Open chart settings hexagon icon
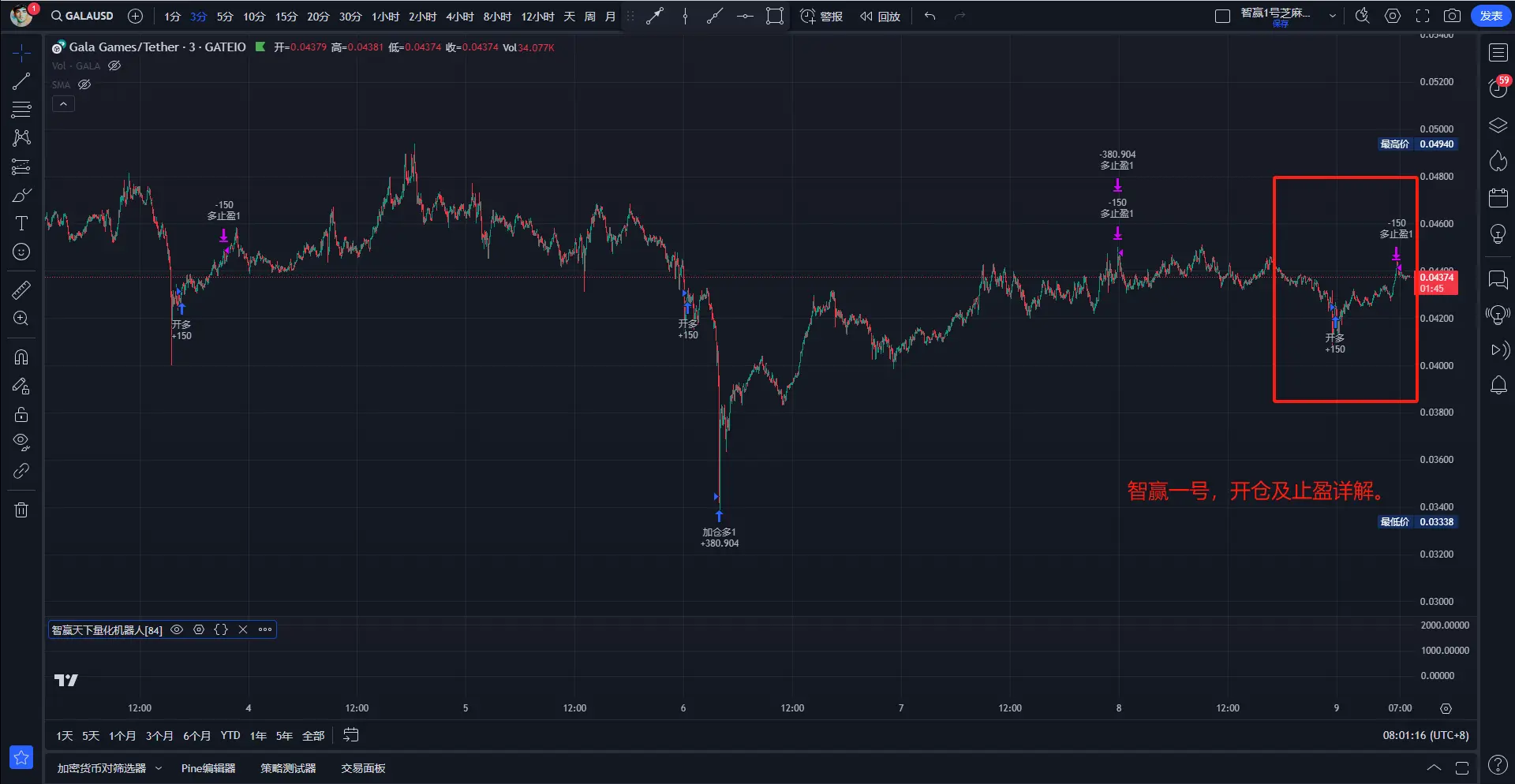Viewport: 1515px width, 784px height. pyautogui.click(x=1393, y=16)
